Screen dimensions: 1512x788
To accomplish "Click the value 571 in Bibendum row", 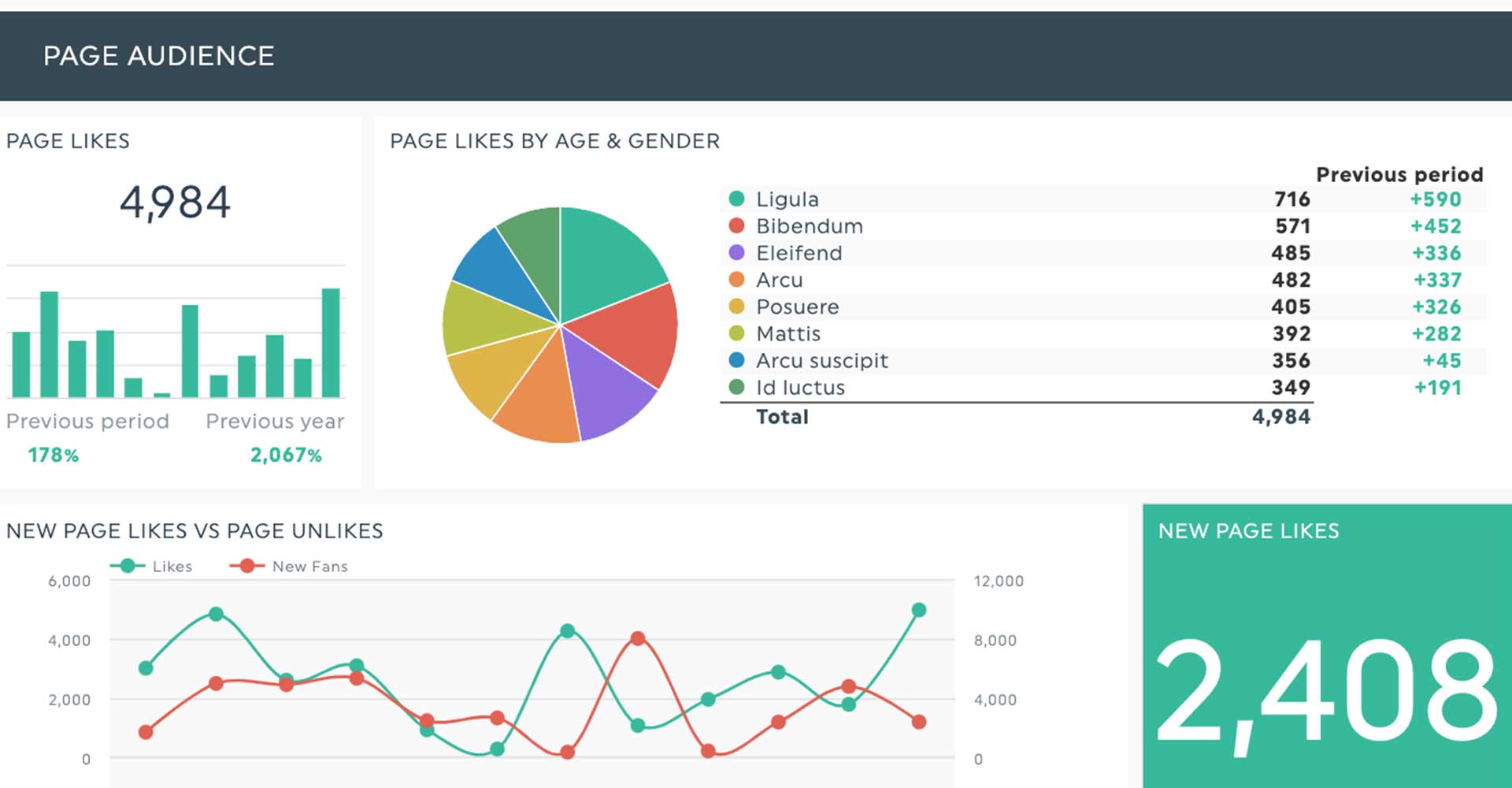I will [x=1293, y=226].
